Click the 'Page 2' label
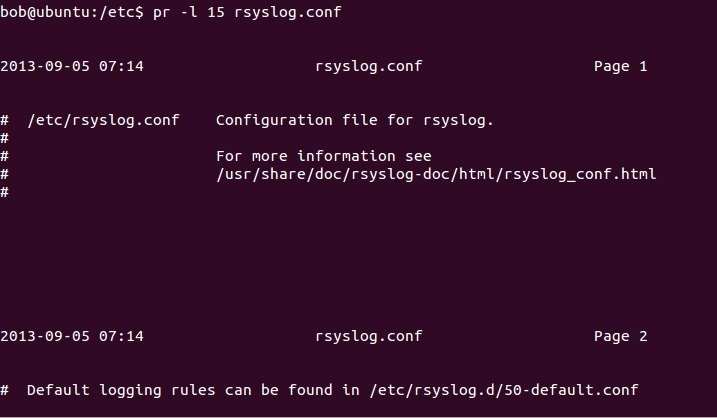Viewport: 717px width, 418px height. [621, 337]
